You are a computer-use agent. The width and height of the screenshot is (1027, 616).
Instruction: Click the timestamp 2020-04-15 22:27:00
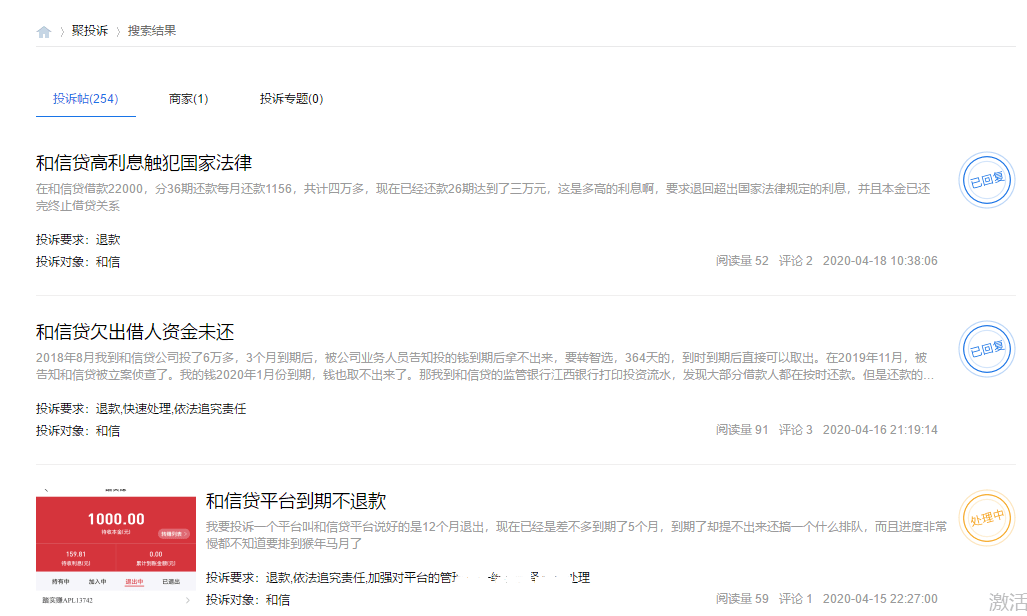click(x=880, y=599)
